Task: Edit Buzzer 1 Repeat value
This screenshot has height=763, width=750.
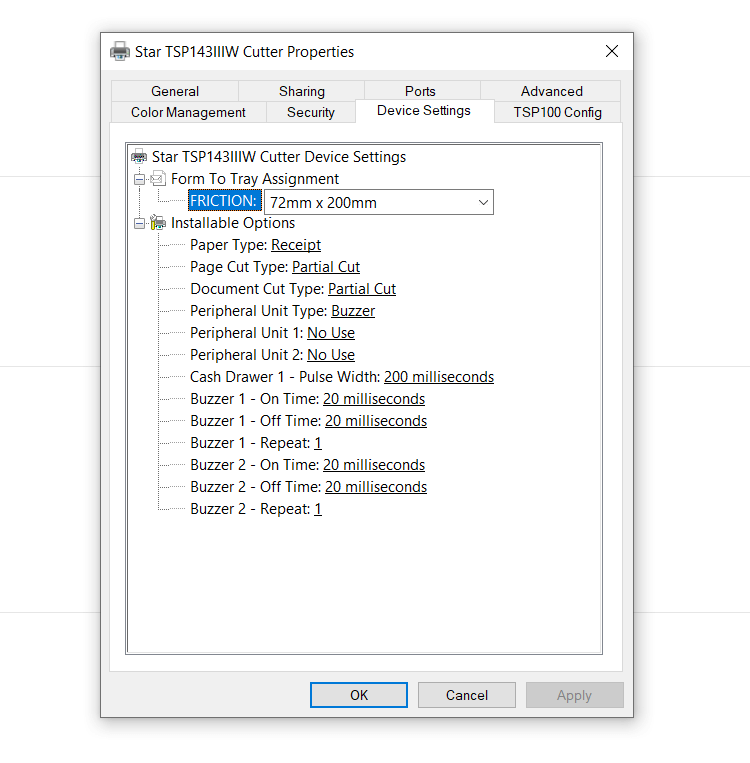Action: coord(318,443)
